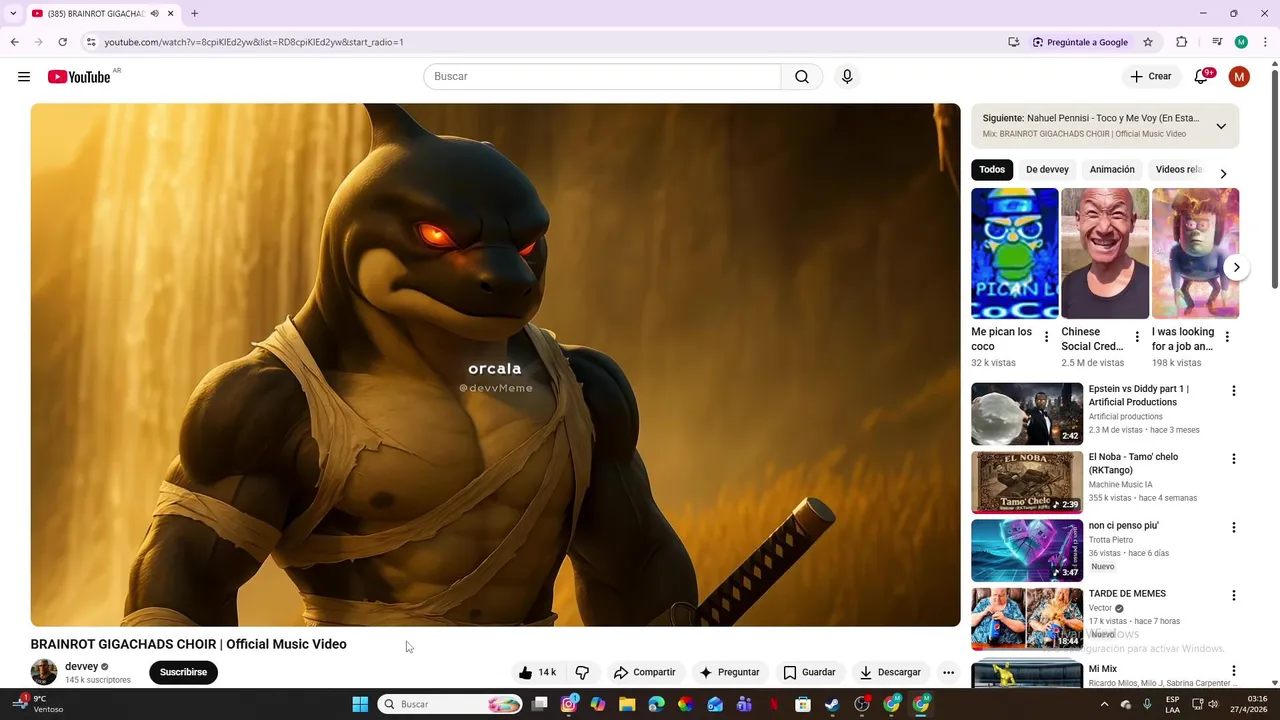Select the De devvey filter chip
The width and height of the screenshot is (1280, 720).
[x=1047, y=170]
